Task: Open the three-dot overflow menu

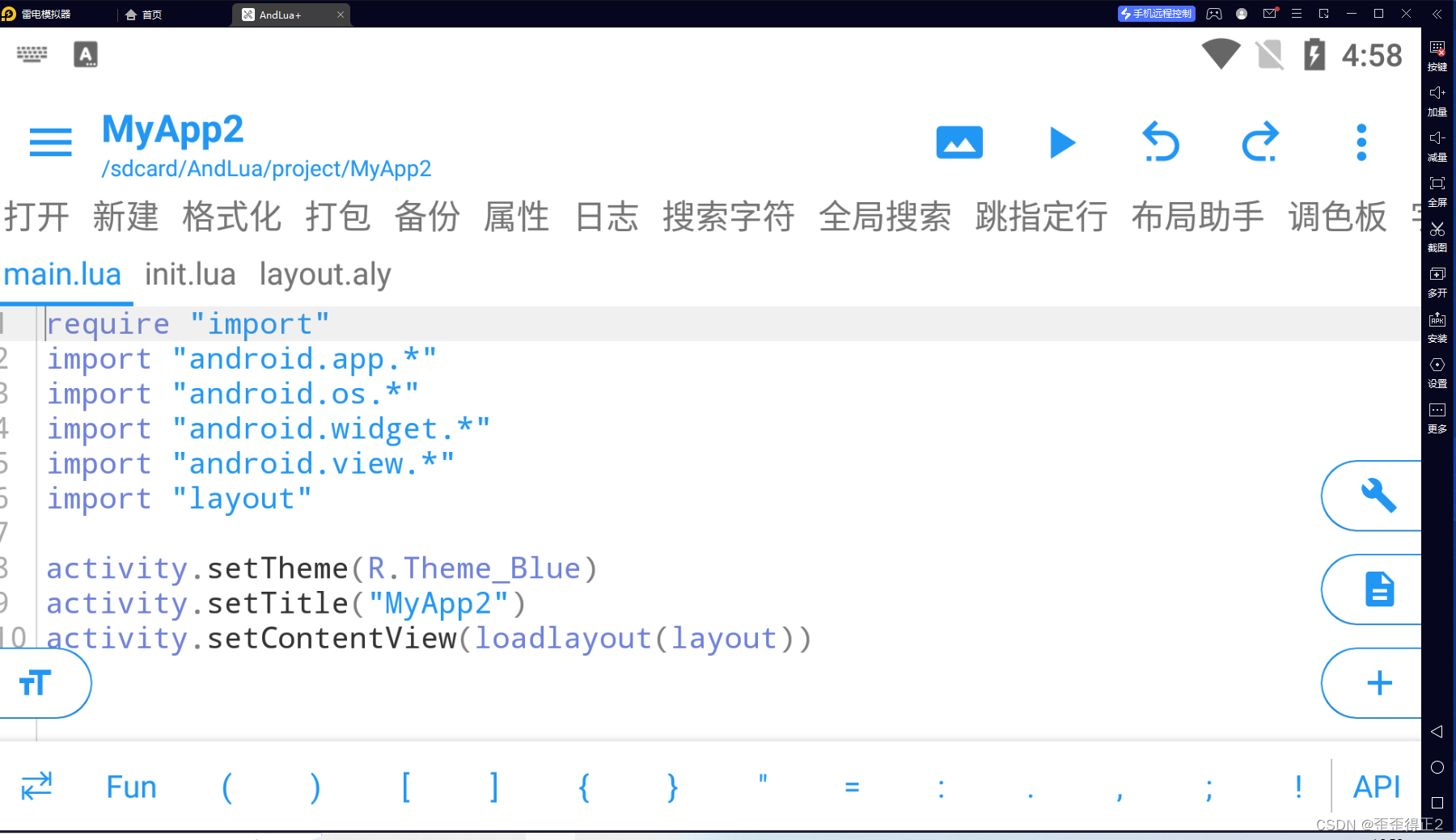Action: 1361,142
